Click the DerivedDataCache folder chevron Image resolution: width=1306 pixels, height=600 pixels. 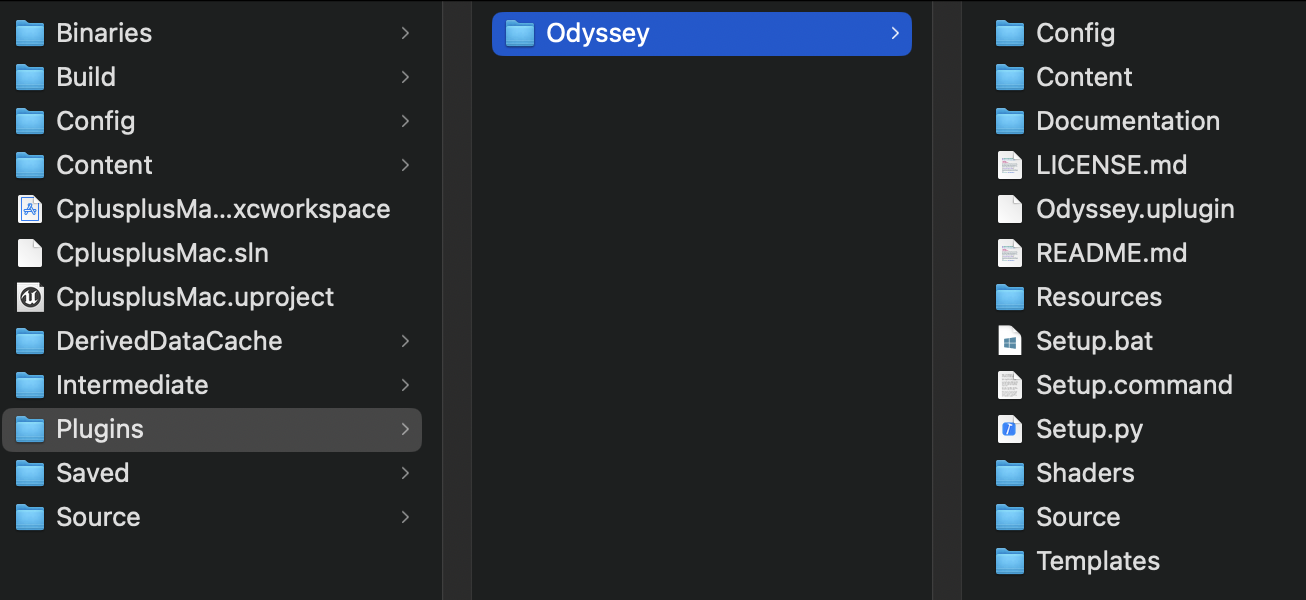point(405,341)
